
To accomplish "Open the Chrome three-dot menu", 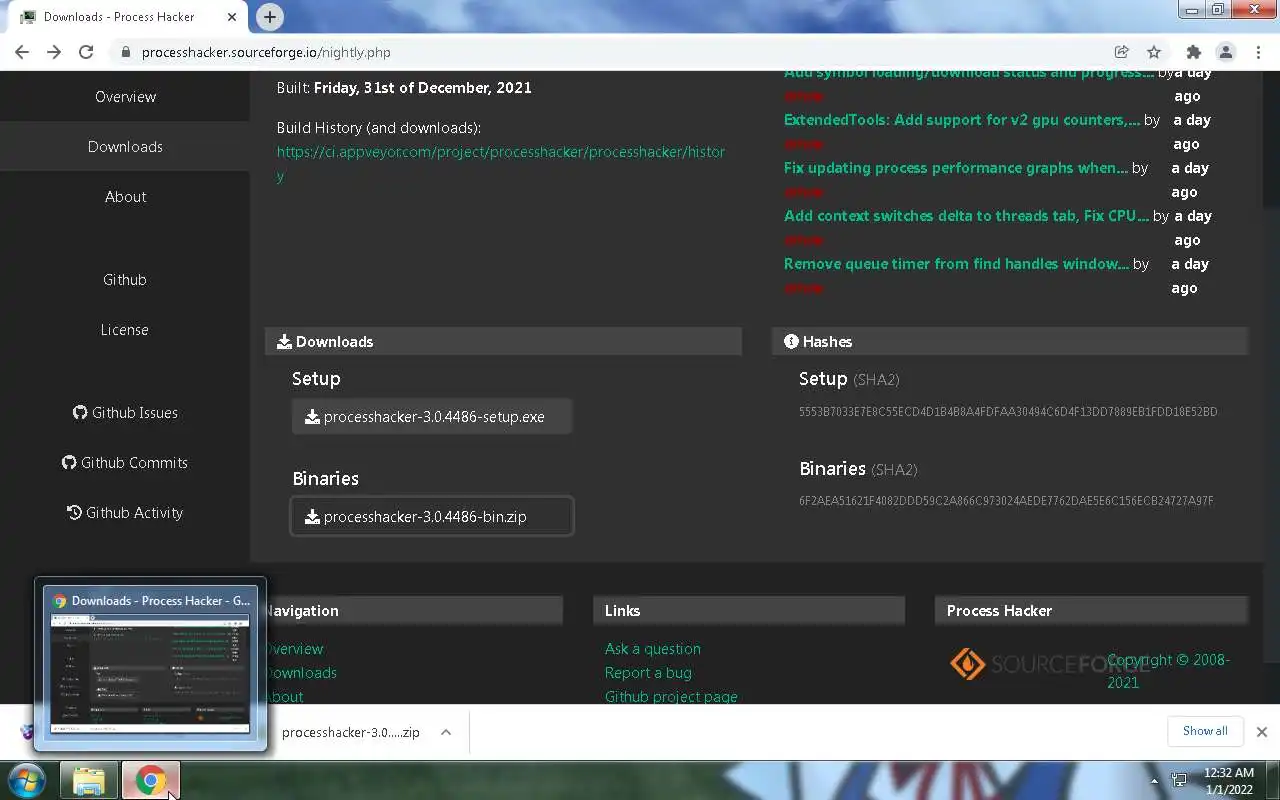I will (x=1257, y=52).
